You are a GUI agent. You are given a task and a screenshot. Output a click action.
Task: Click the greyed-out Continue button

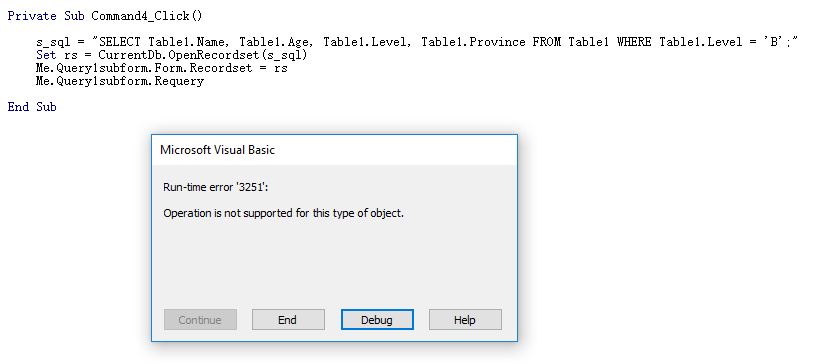(200, 320)
